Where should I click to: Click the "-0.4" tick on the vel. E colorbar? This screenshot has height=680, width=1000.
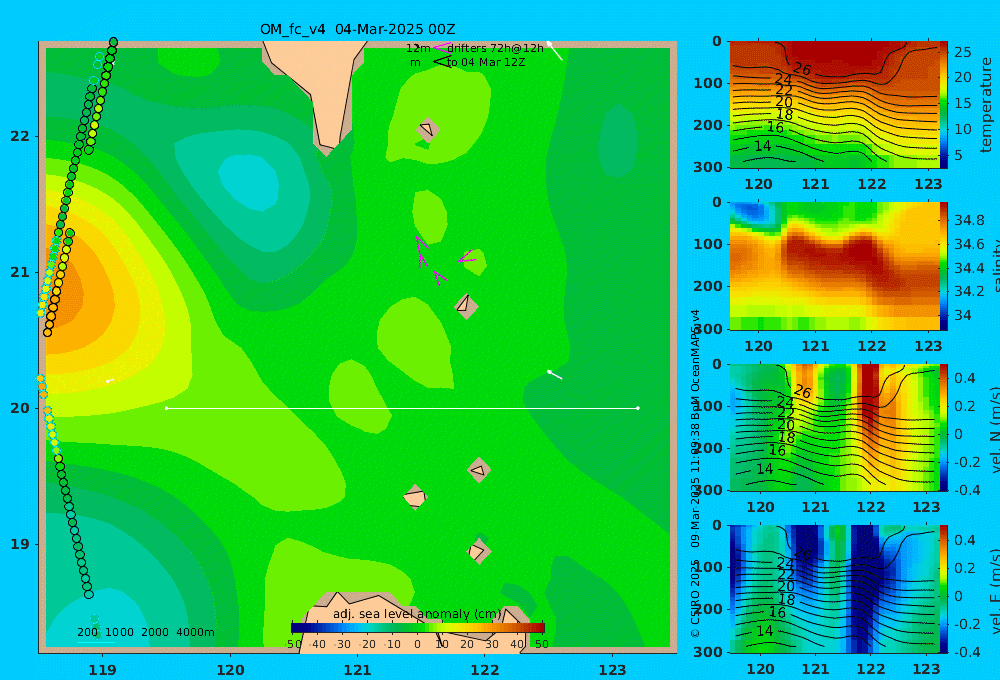click(x=966, y=652)
